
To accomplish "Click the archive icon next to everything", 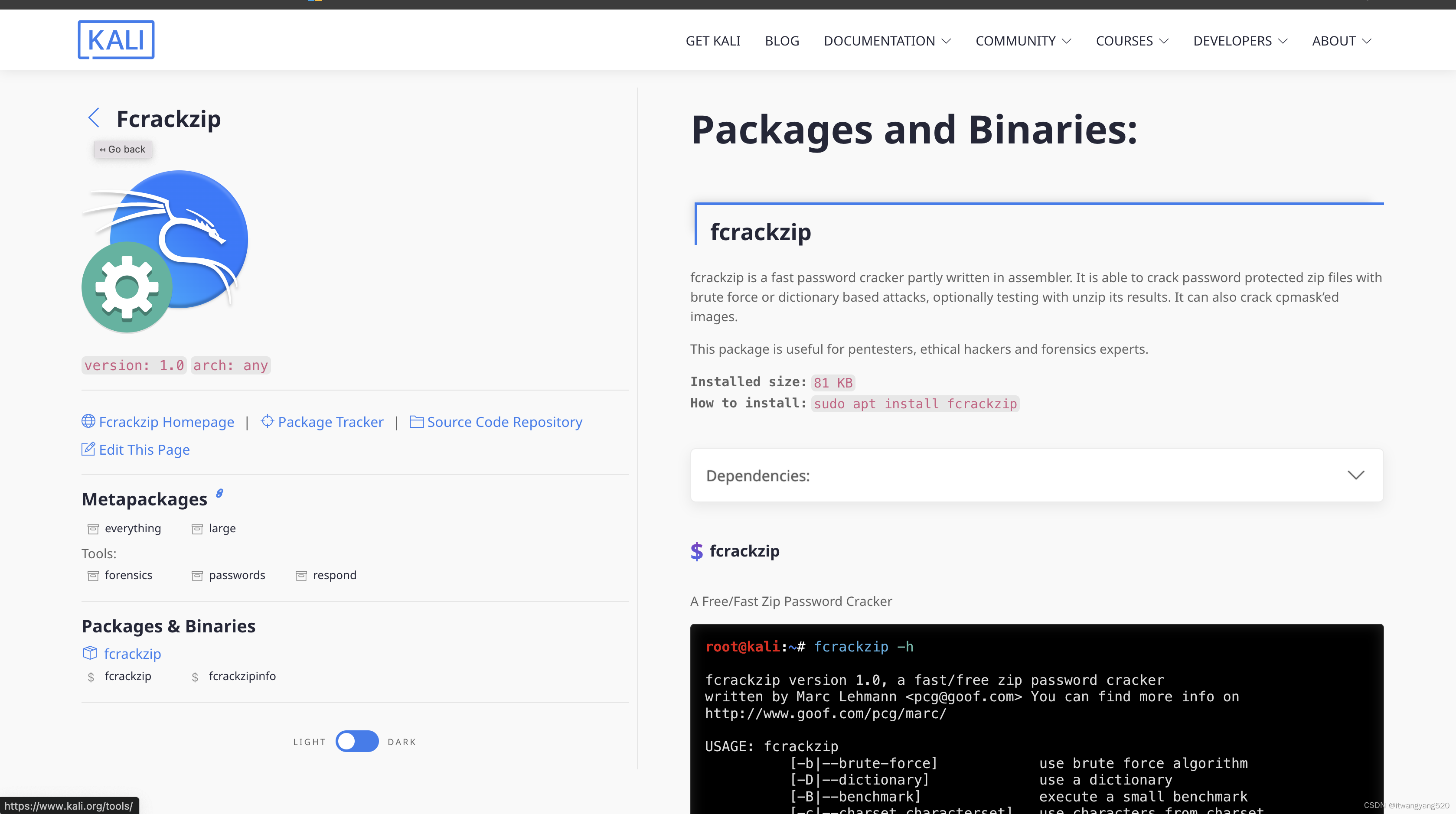I will [x=93, y=529].
